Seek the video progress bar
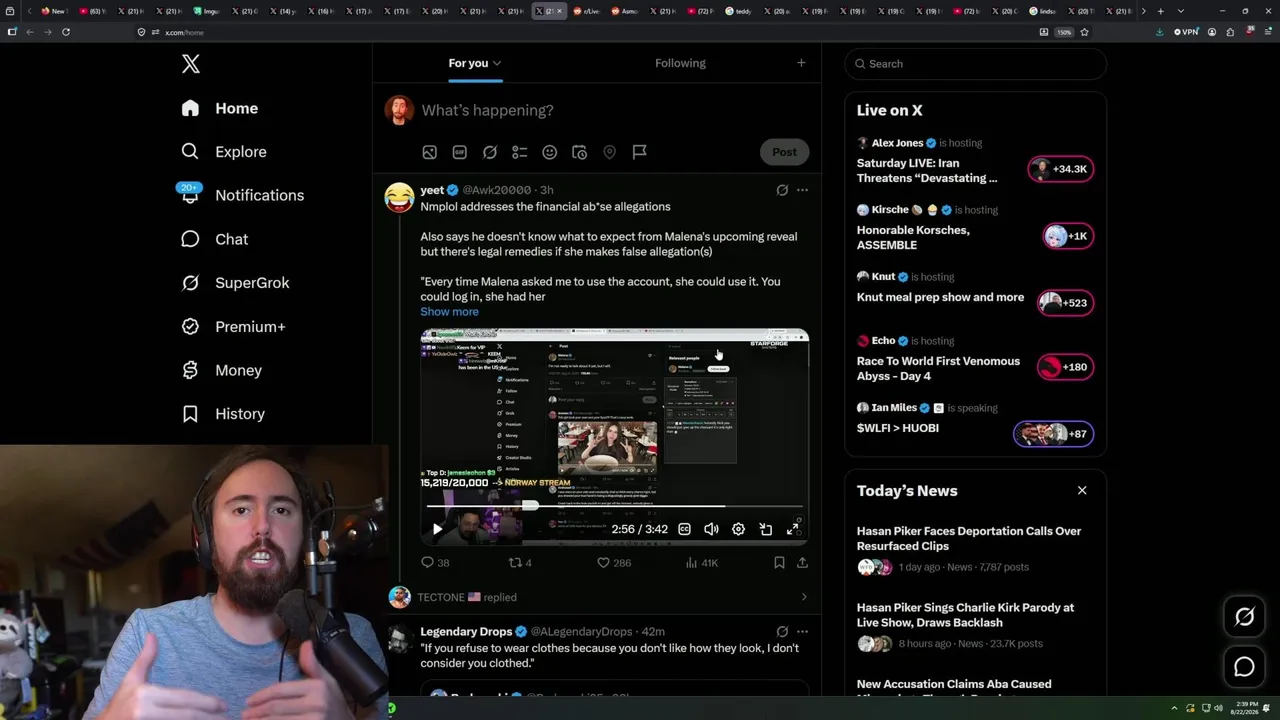Image resolution: width=1280 pixels, height=720 pixels. [x=614, y=506]
